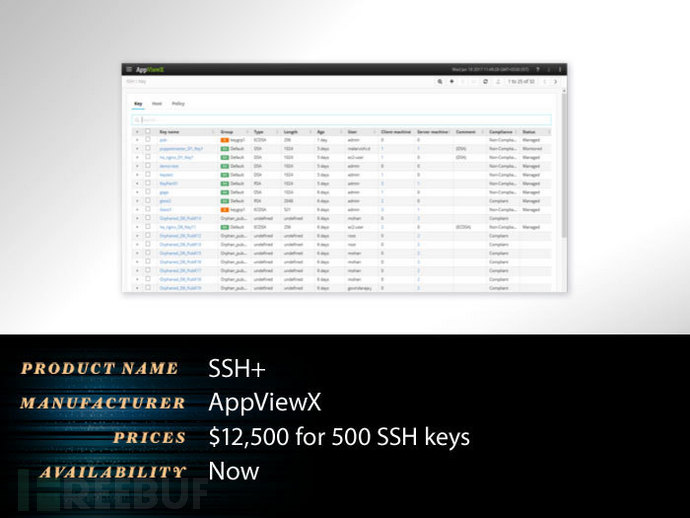Viewport: 690px width, 518px height.
Task: Open key name link in 1 day row
Action: [163, 140]
